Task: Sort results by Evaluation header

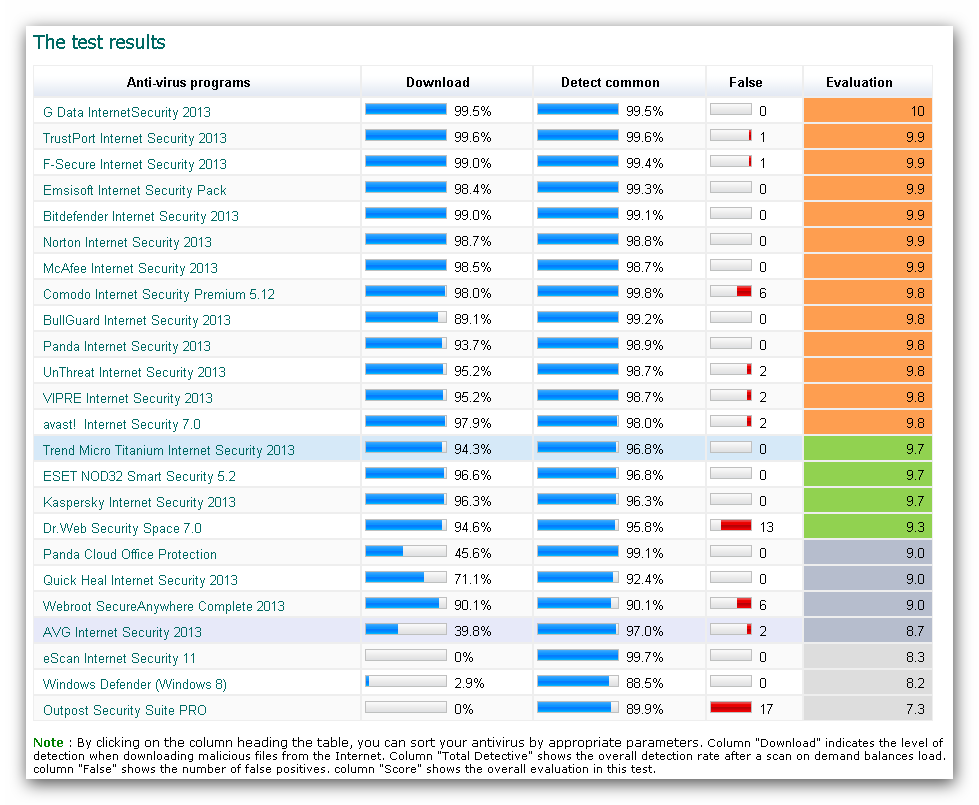Action: coord(859,82)
